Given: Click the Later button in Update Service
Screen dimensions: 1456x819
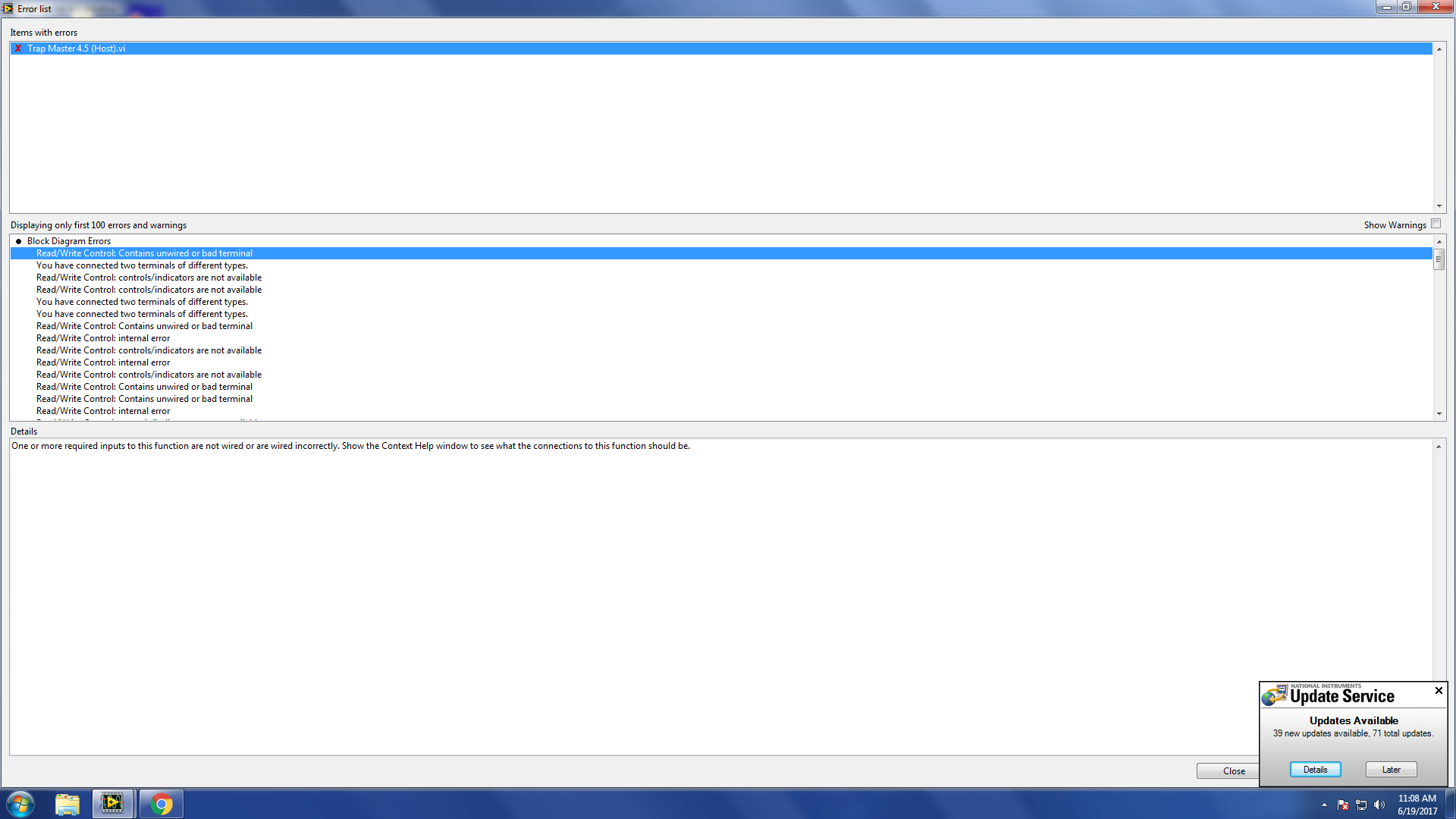Looking at the screenshot, I should pyautogui.click(x=1392, y=769).
